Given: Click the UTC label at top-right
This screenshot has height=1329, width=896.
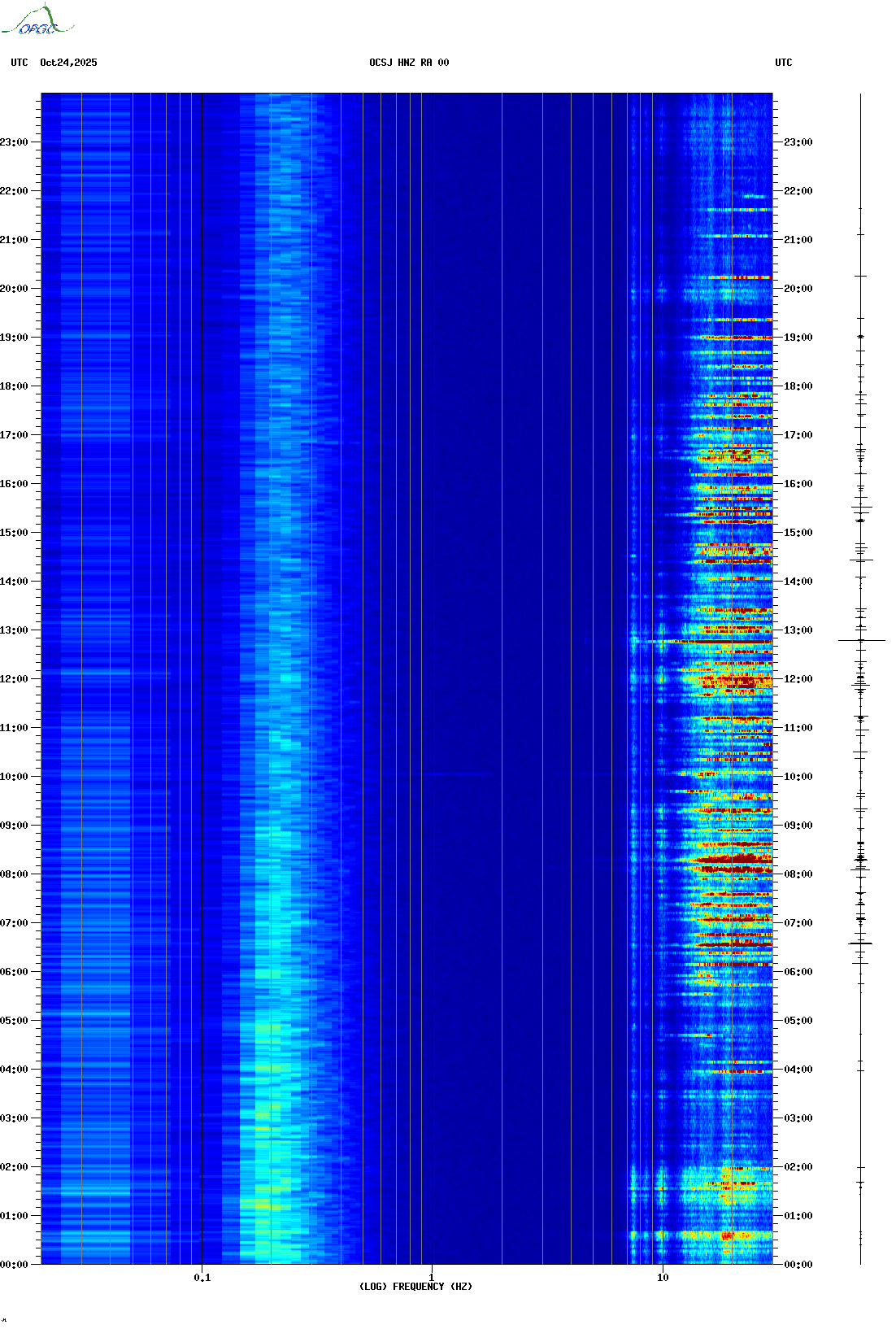Looking at the screenshot, I should [x=783, y=63].
